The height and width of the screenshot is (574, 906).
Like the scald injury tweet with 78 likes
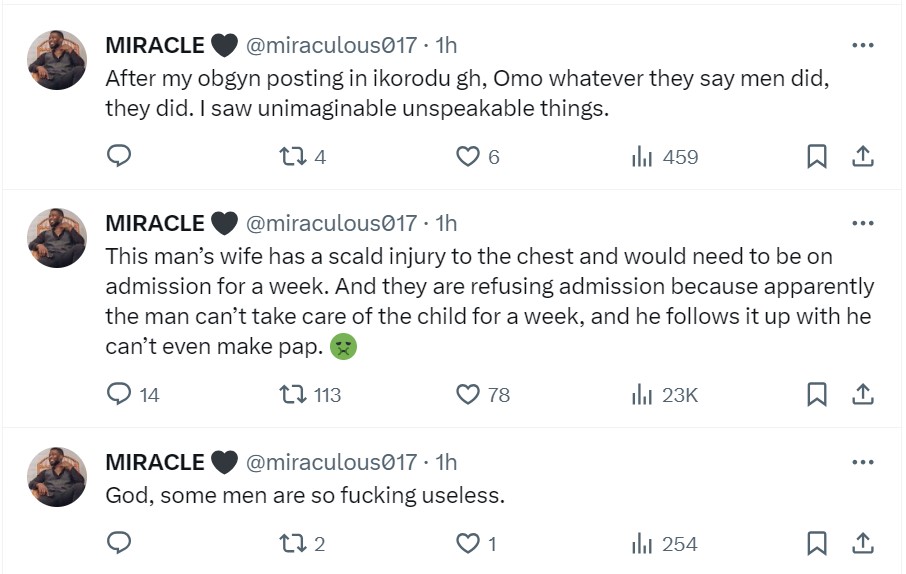pos(467,395)
